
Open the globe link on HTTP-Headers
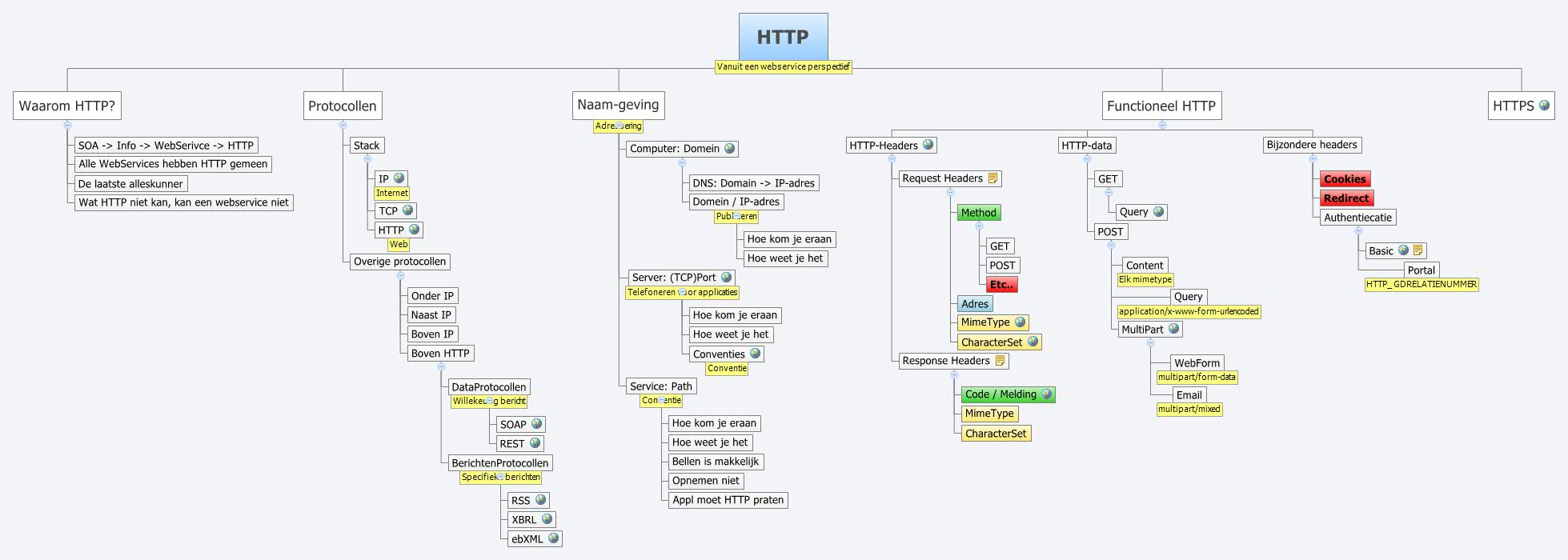pos(928,145)
